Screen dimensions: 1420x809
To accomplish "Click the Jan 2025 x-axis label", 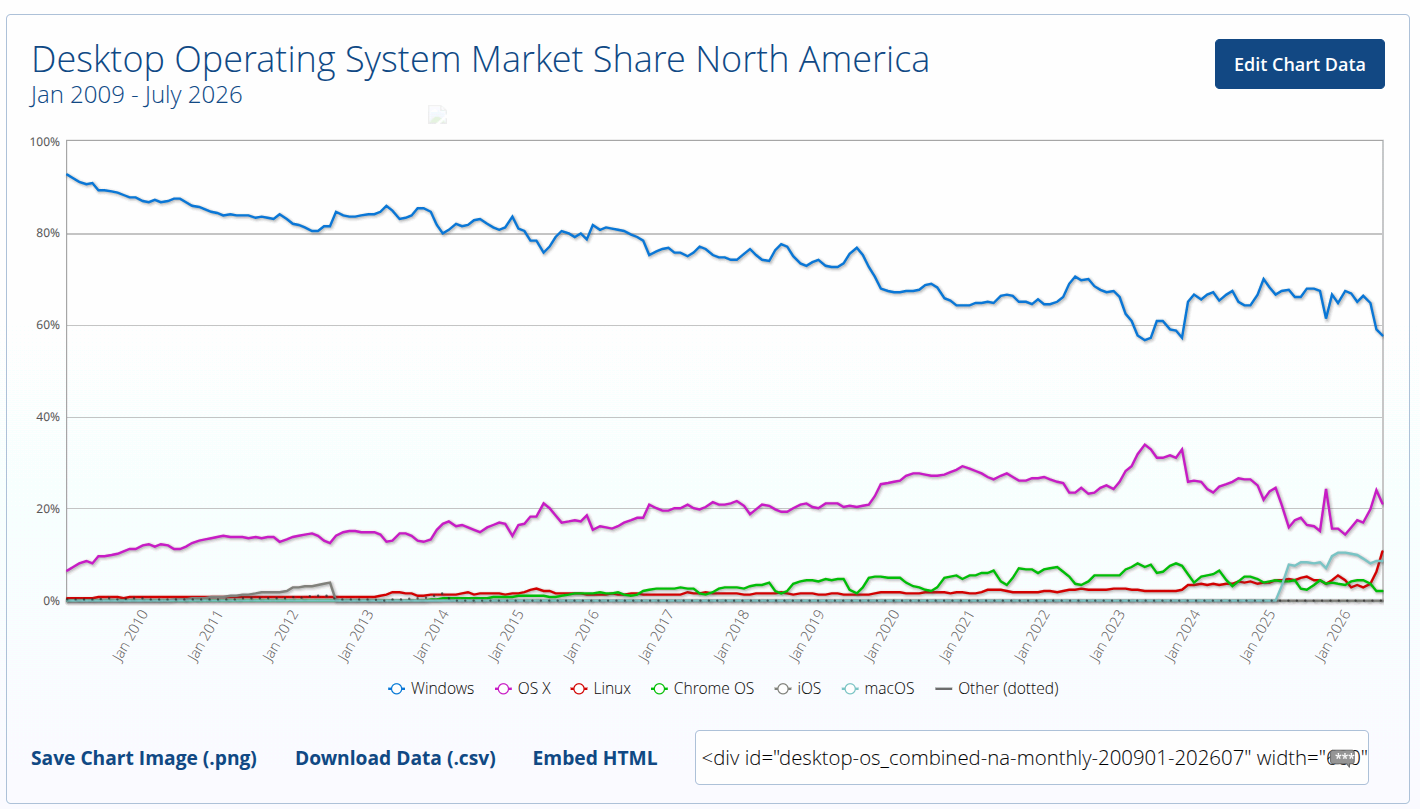I will click(1258, 635).
